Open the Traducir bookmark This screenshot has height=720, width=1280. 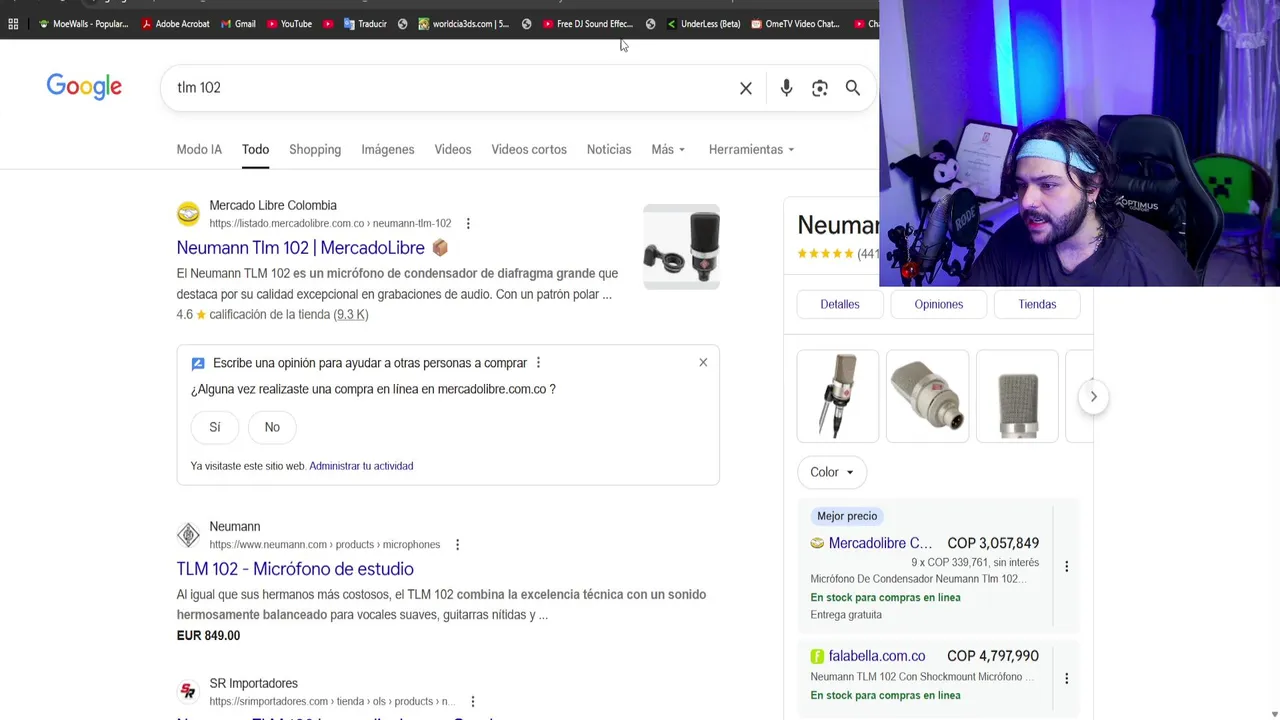point(365,24)
